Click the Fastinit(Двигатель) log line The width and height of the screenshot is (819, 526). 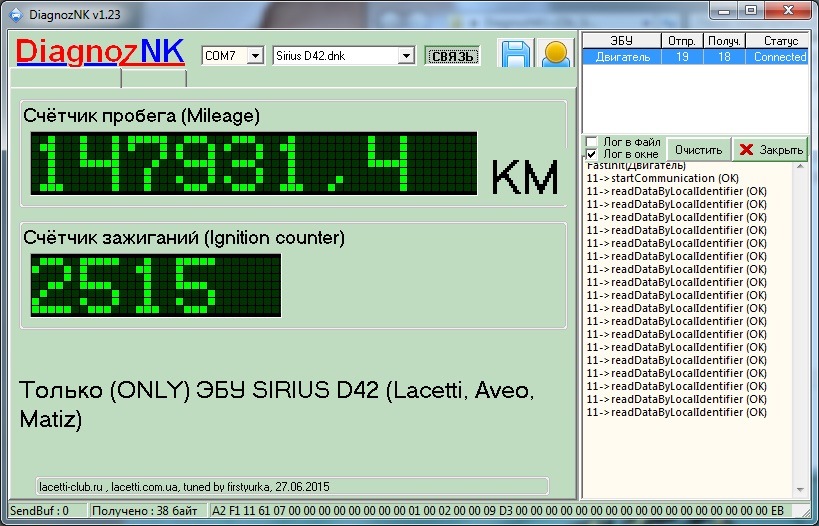point(636,166)
